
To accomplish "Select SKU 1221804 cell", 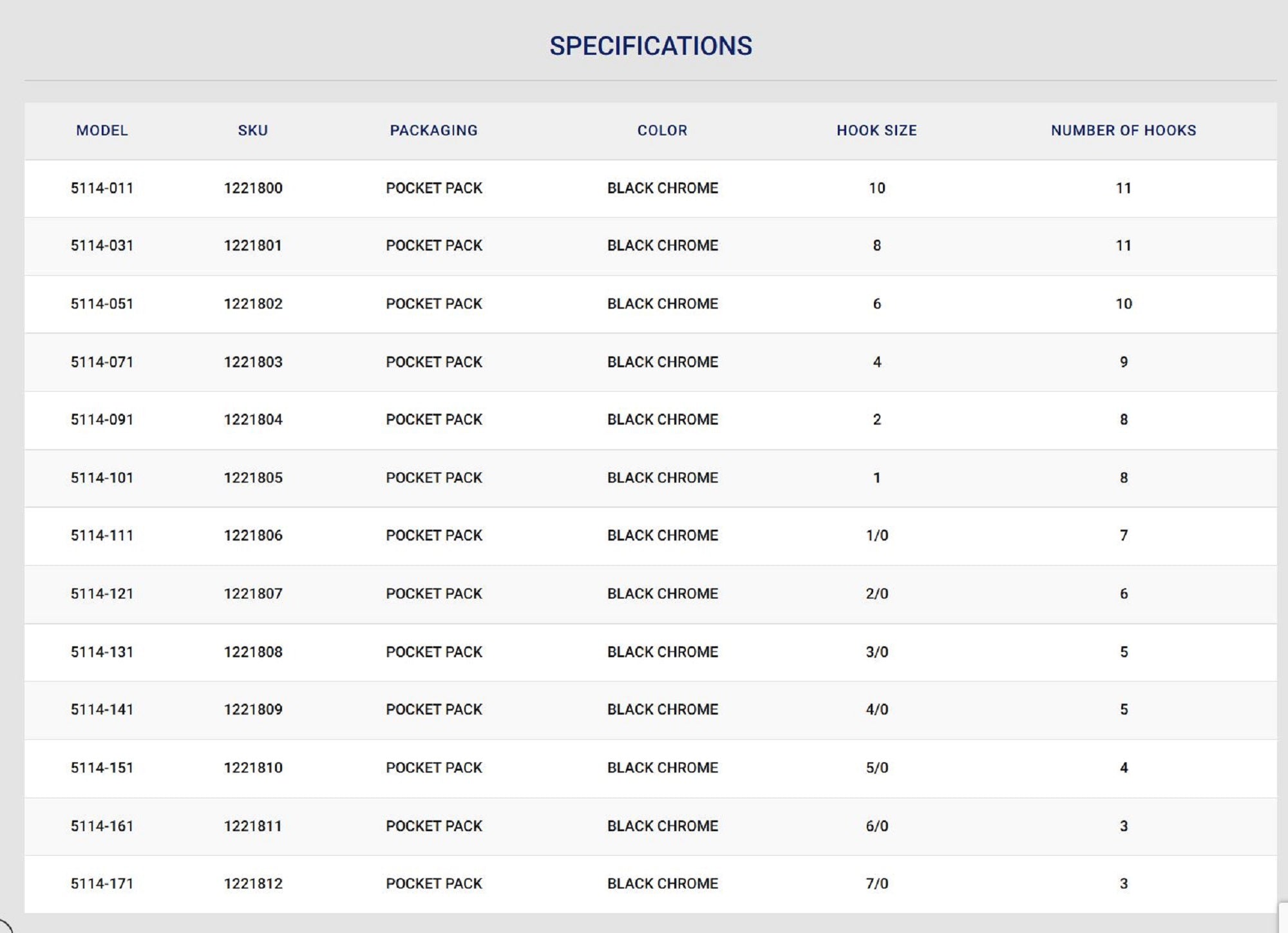I will click(x=252, y=419).
